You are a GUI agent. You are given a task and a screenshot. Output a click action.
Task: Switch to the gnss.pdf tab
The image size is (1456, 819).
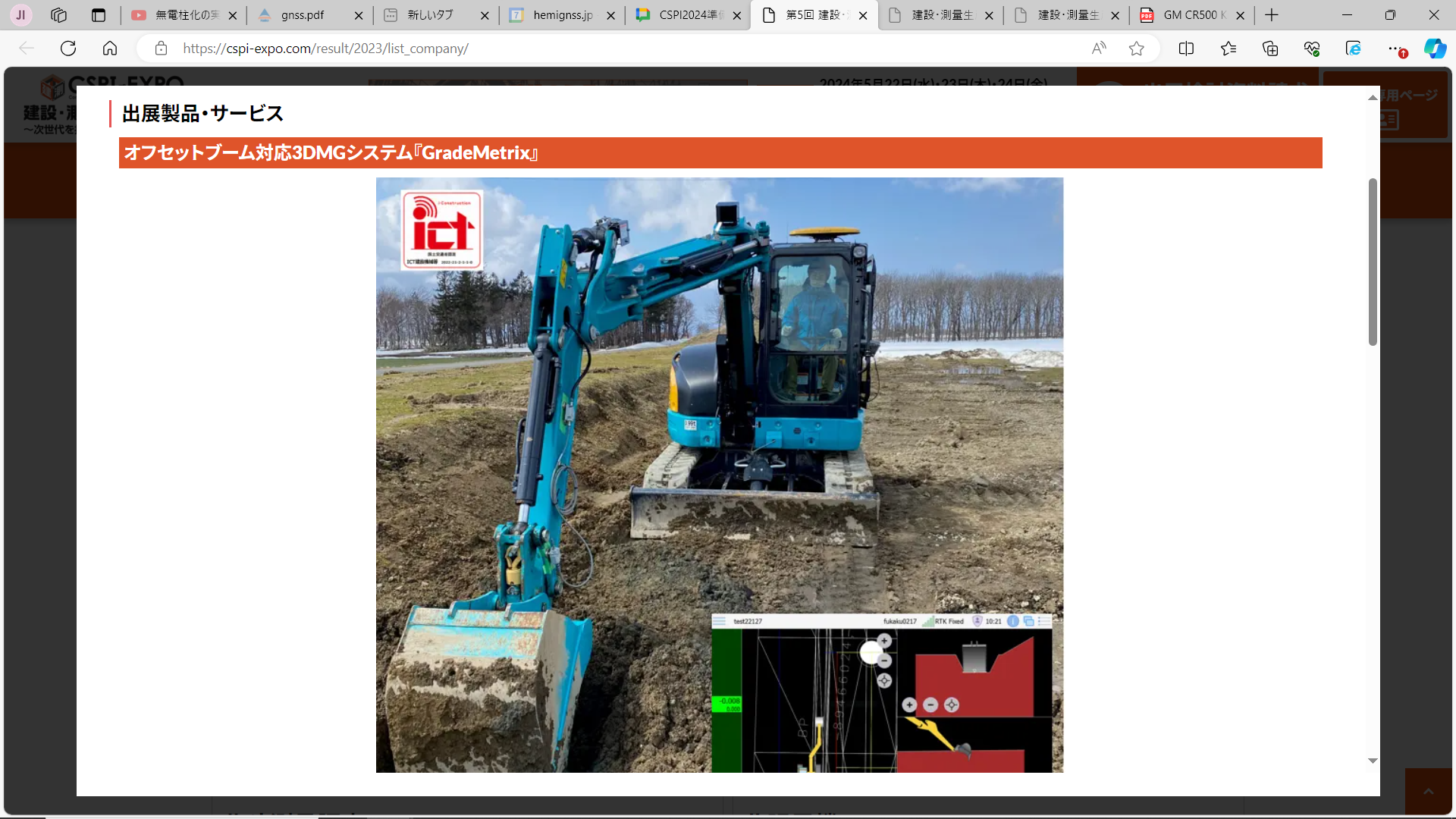303,15
